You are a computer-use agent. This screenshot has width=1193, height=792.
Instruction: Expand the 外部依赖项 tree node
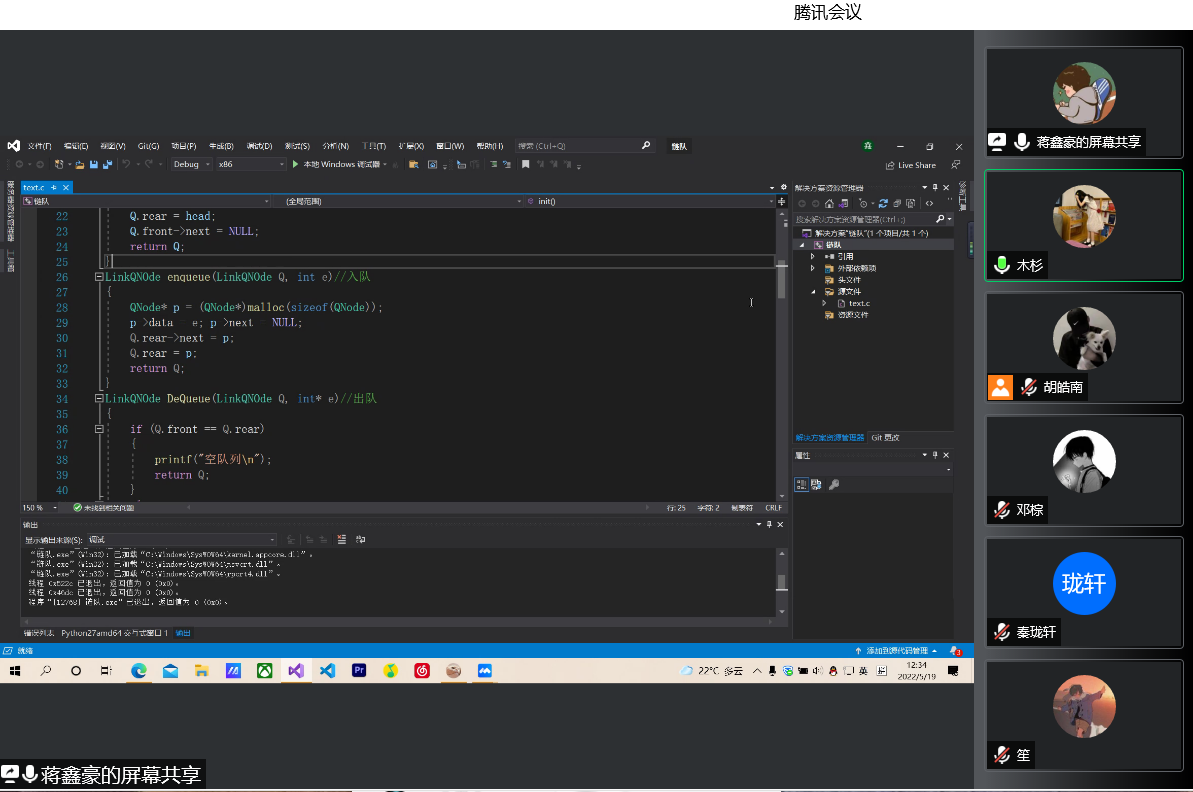click(x=813, y=268)
